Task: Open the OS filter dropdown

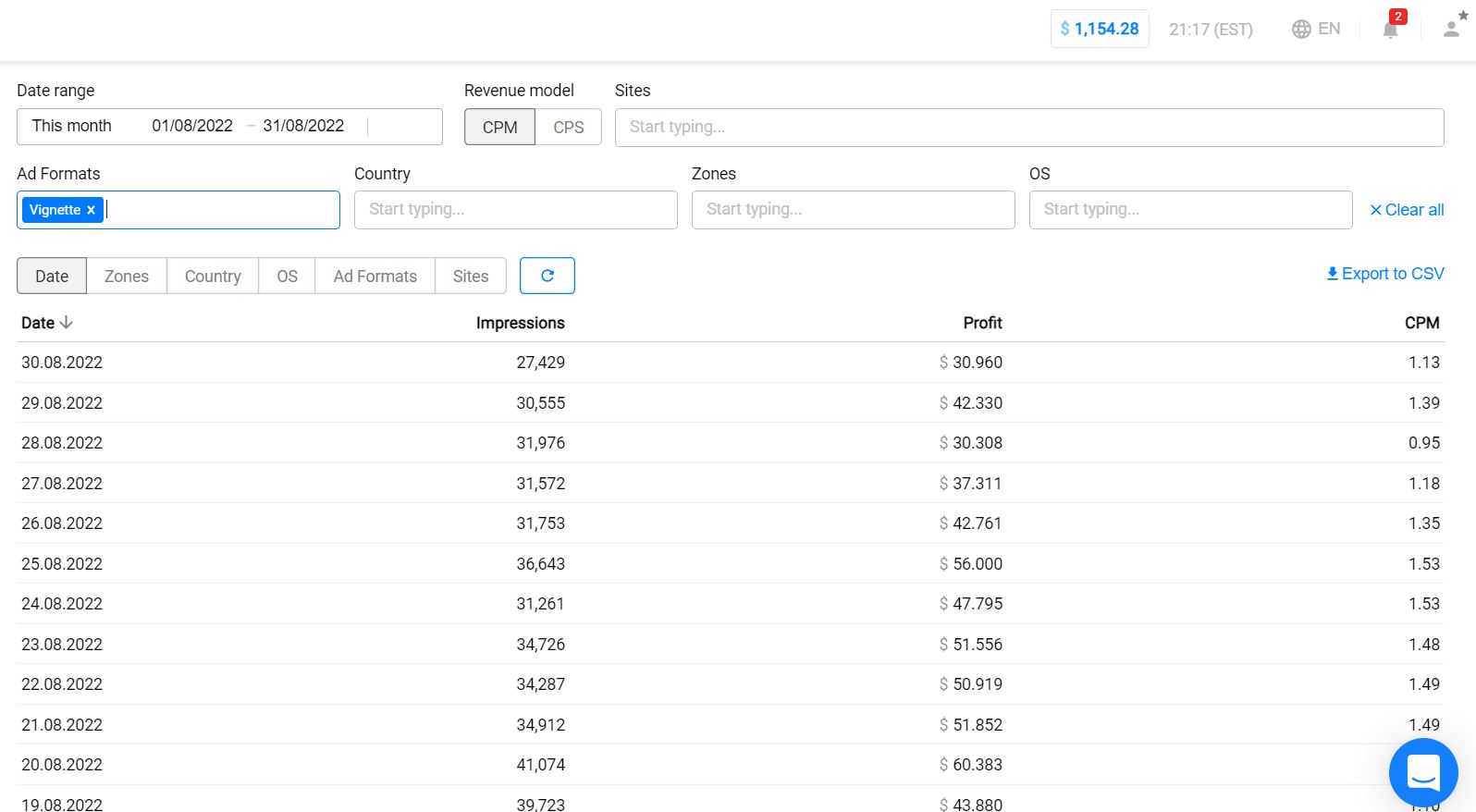Action: [x=1189, y=210]
